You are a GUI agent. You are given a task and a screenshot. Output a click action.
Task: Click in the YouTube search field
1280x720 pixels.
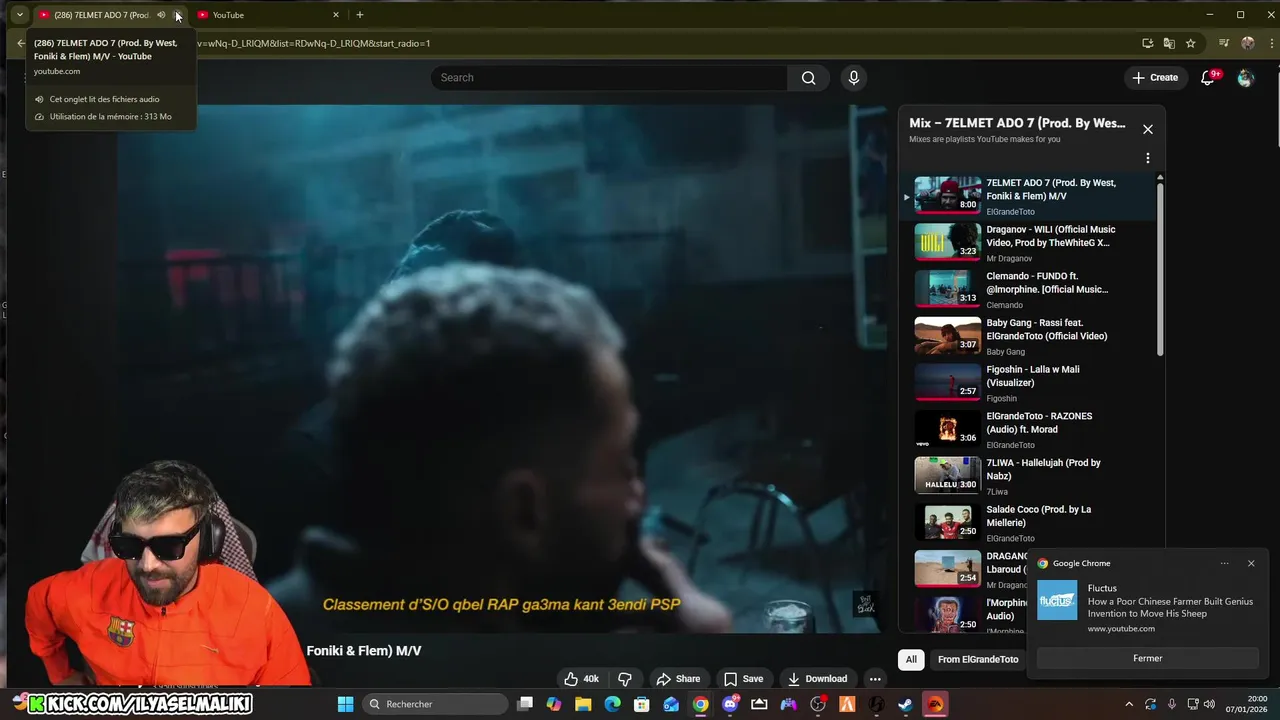(x=610, y=78)
